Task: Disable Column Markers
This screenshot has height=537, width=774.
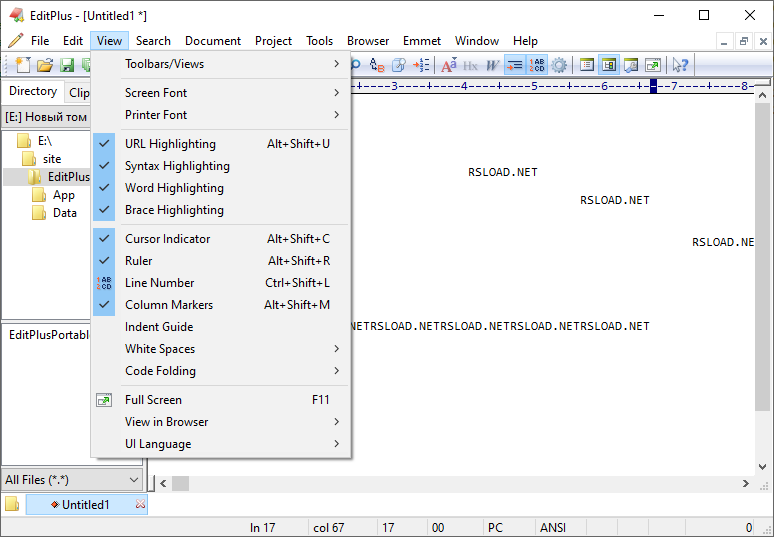Action: click(x=221, y=305)
